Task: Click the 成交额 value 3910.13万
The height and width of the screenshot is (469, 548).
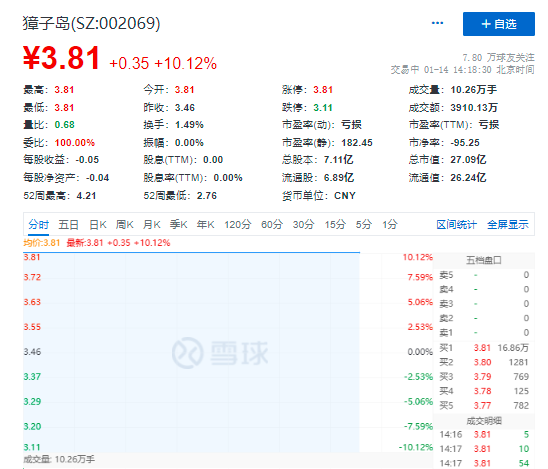Action: (x=474, y=108)
